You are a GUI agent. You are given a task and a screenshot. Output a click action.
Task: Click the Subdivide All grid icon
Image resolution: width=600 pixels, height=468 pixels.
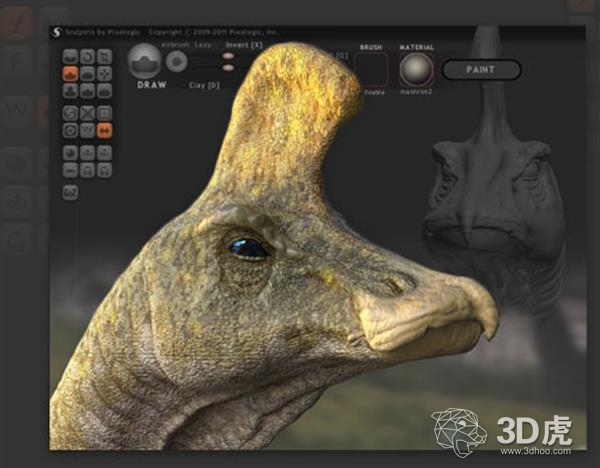pos(104,113)
